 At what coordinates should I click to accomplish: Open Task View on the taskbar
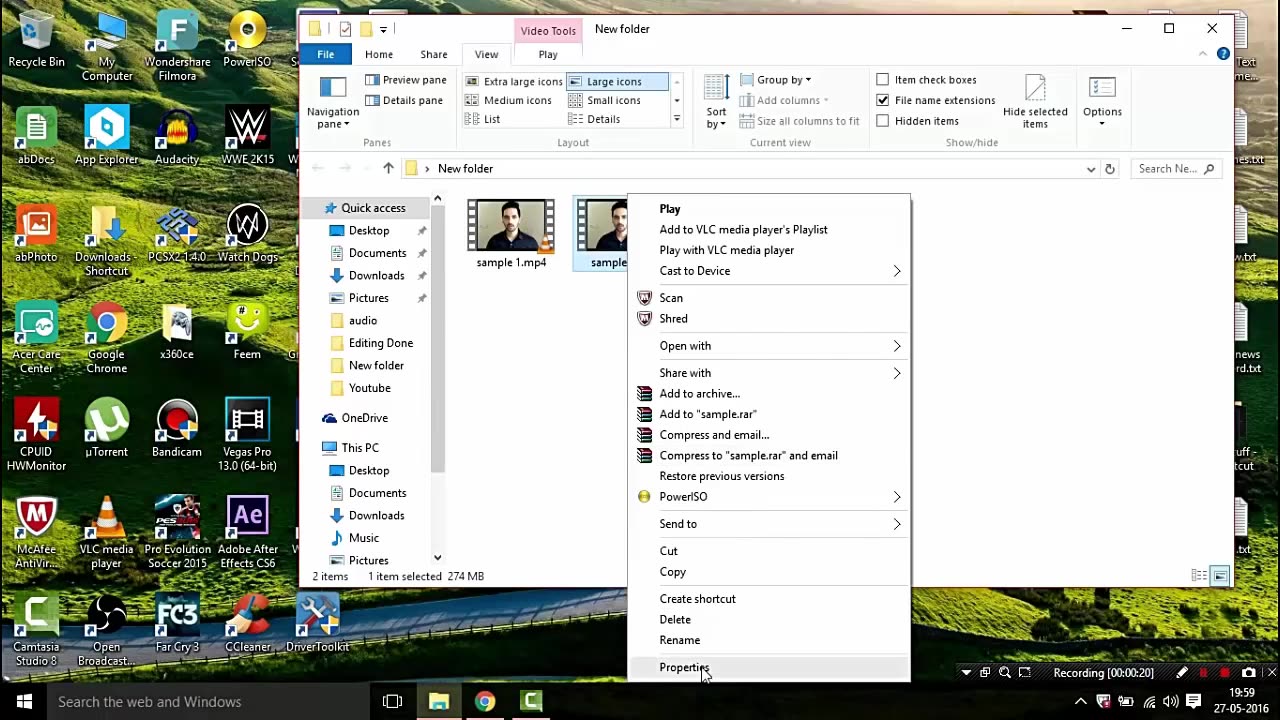(392, 702)
